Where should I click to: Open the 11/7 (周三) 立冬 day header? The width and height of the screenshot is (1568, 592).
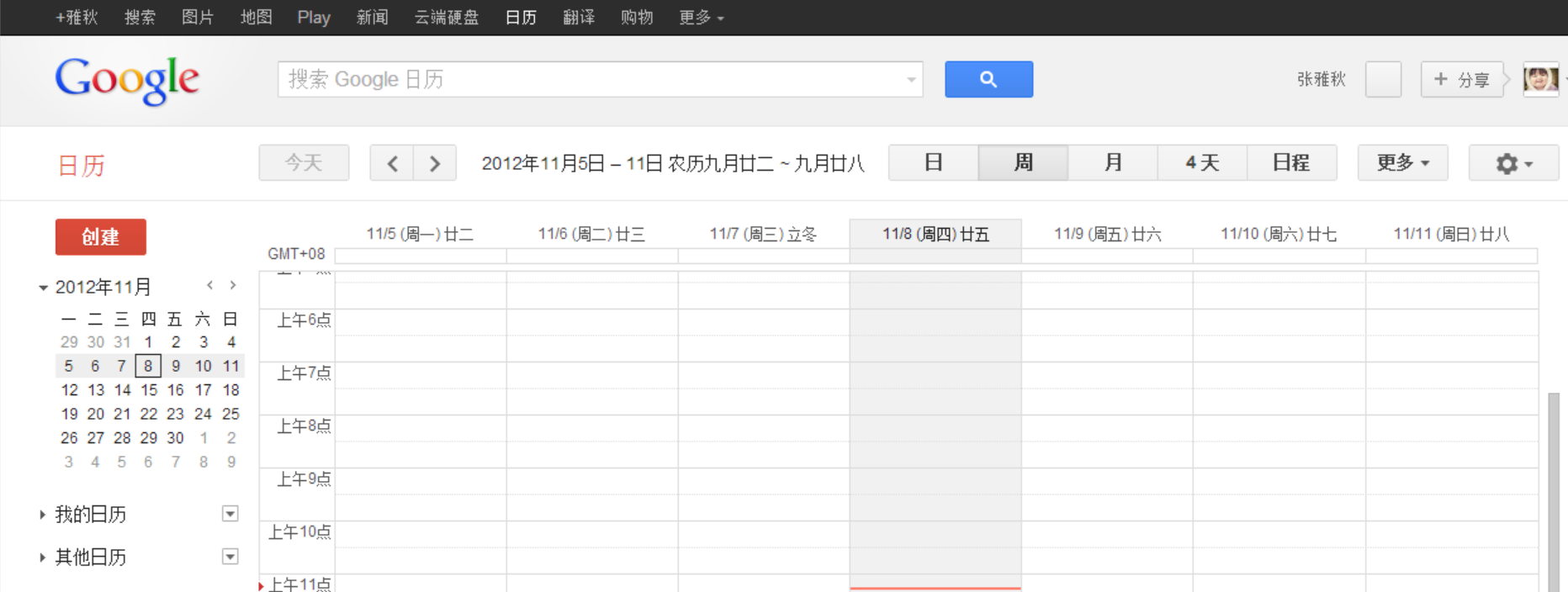click(763, 234)
